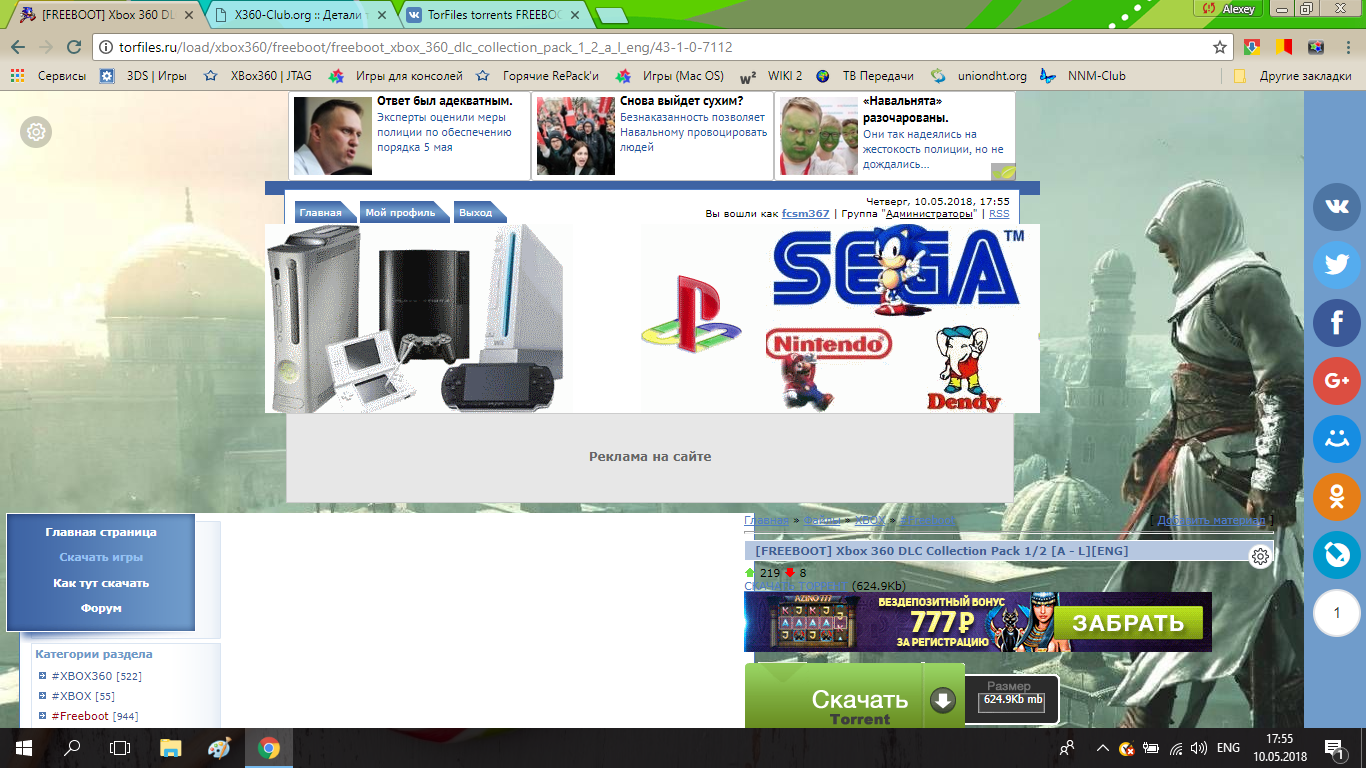
Task: Open the Windows Start menu
Action: pyautogui.click(x=23, y=747)
